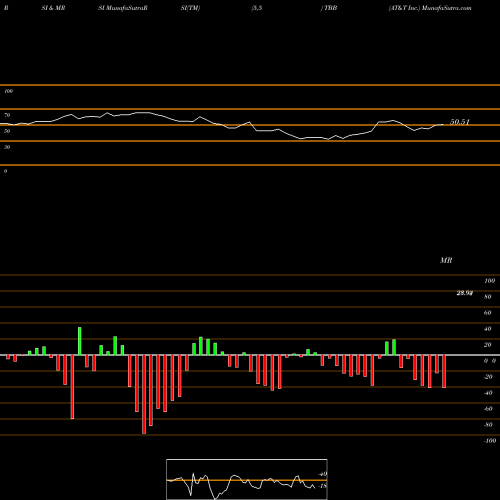Click the RSI axis label 30

pyautogui.click(x=7, y=147)
